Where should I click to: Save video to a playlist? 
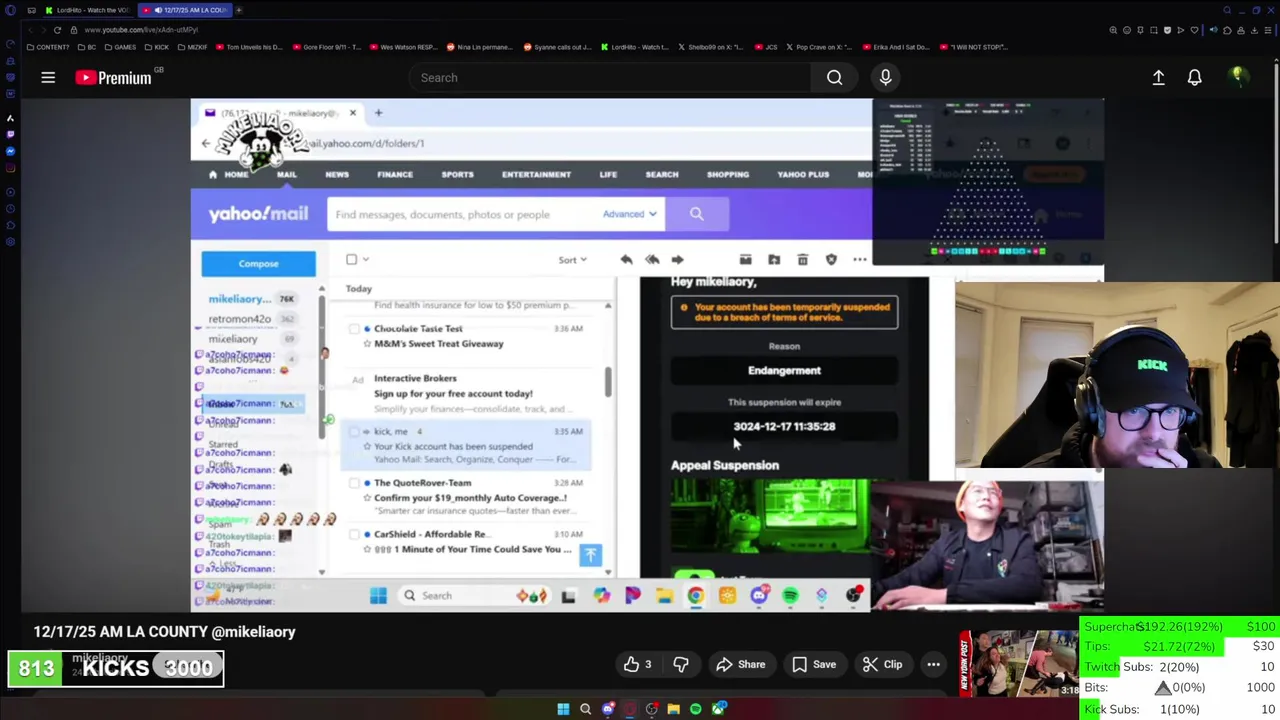(x=814, y=664)
